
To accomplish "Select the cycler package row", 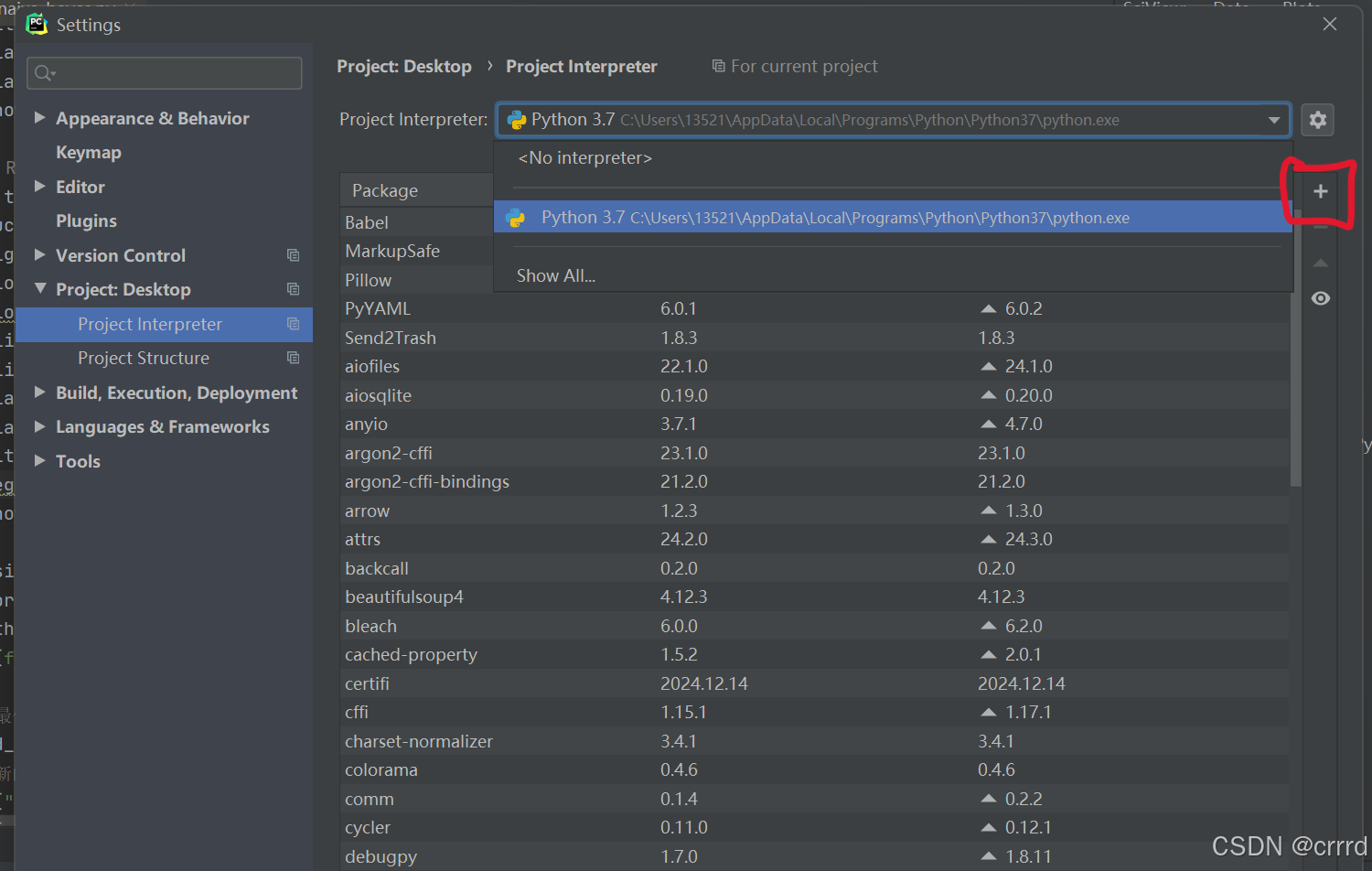I will (x=814, y=828).
